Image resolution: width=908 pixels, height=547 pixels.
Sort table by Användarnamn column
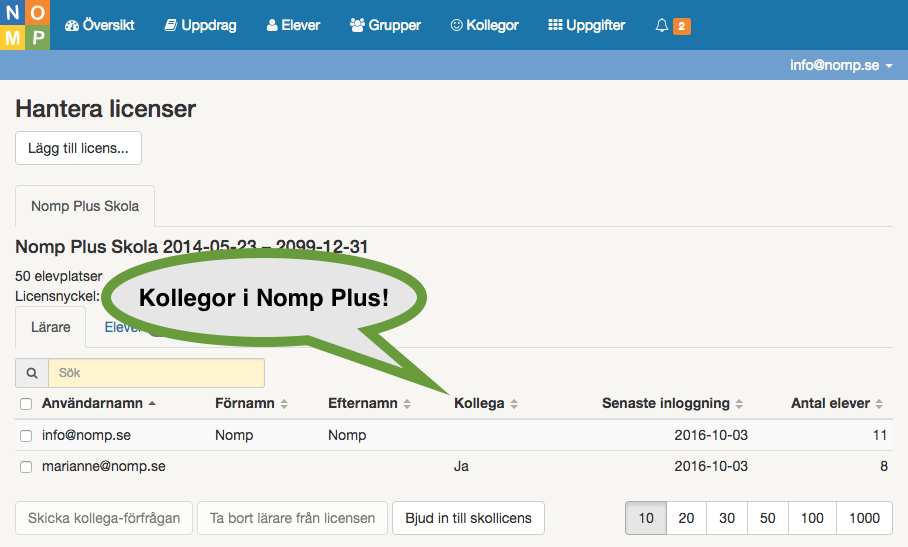[98, 403]
